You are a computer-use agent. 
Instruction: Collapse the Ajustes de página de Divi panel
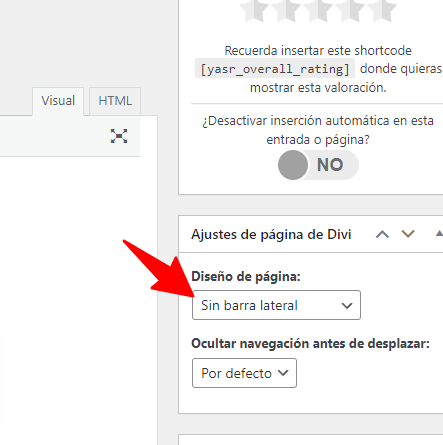click(439, 234)
